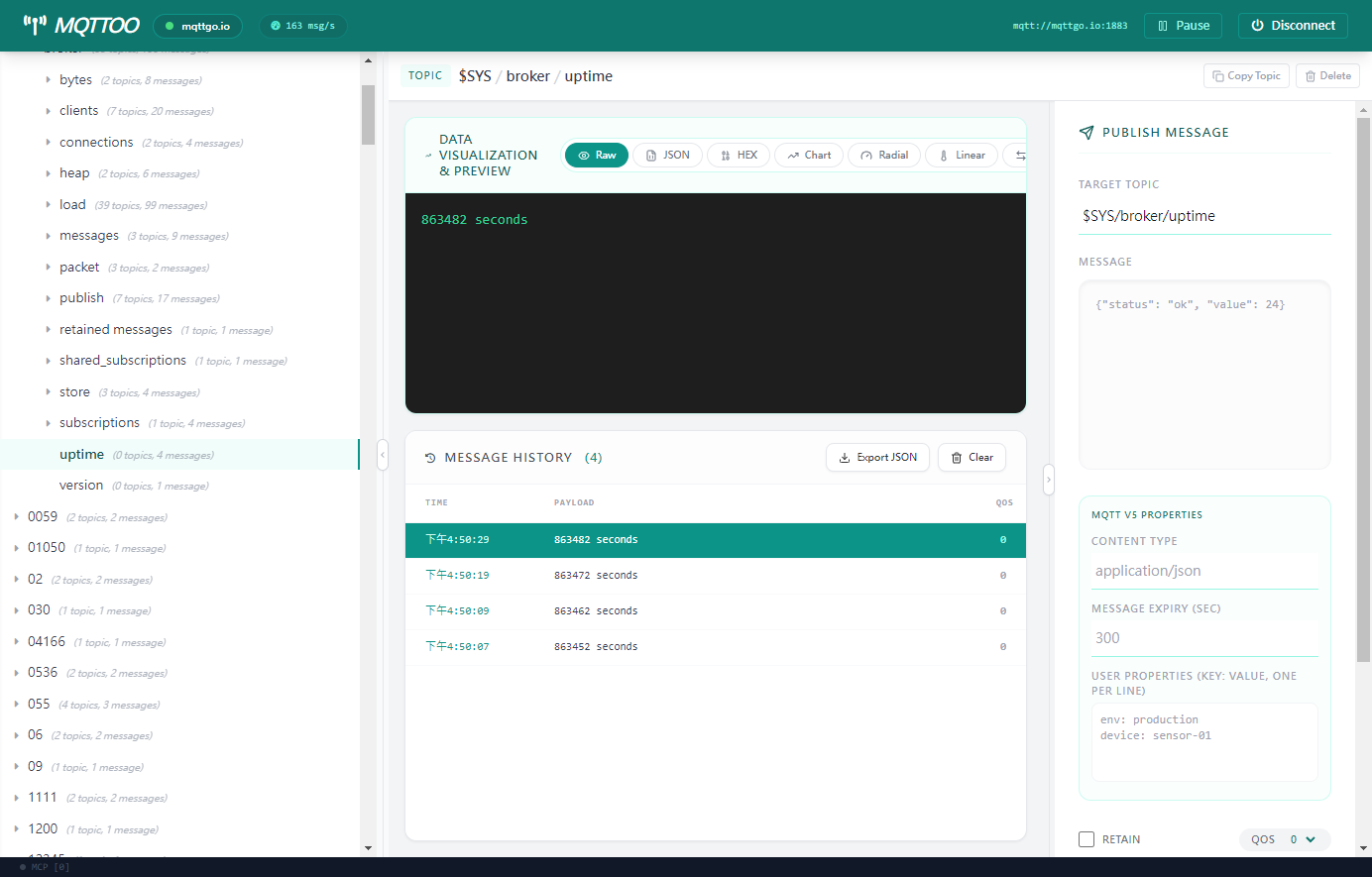This screenshot has width=1372, height=877.
Task: Pause the incoming message stream
Action: pos(1183,26)
